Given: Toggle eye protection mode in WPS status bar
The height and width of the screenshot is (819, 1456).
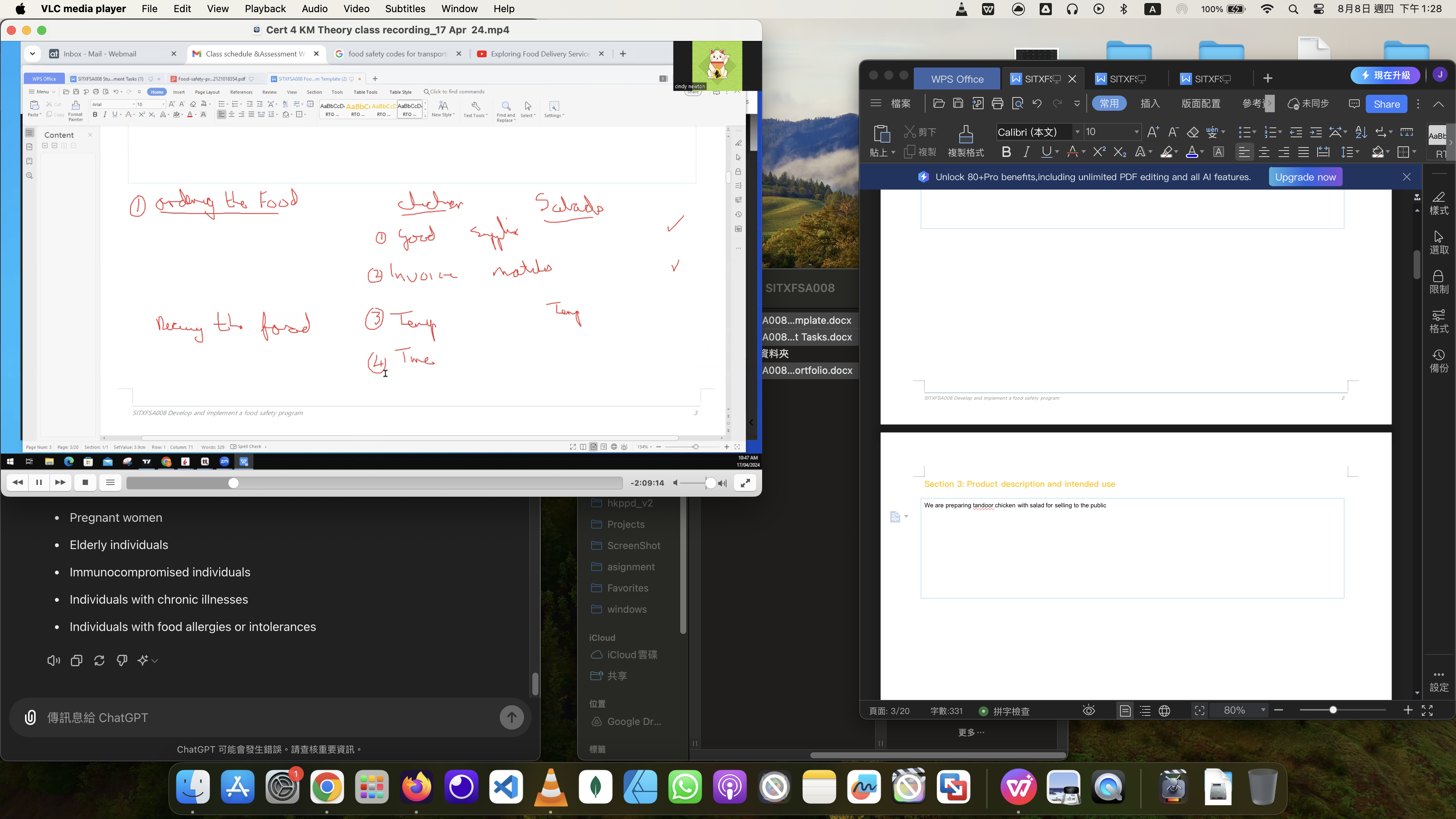Looking at the screenshot, I should pyautogui.click(x=1089, y=711).
